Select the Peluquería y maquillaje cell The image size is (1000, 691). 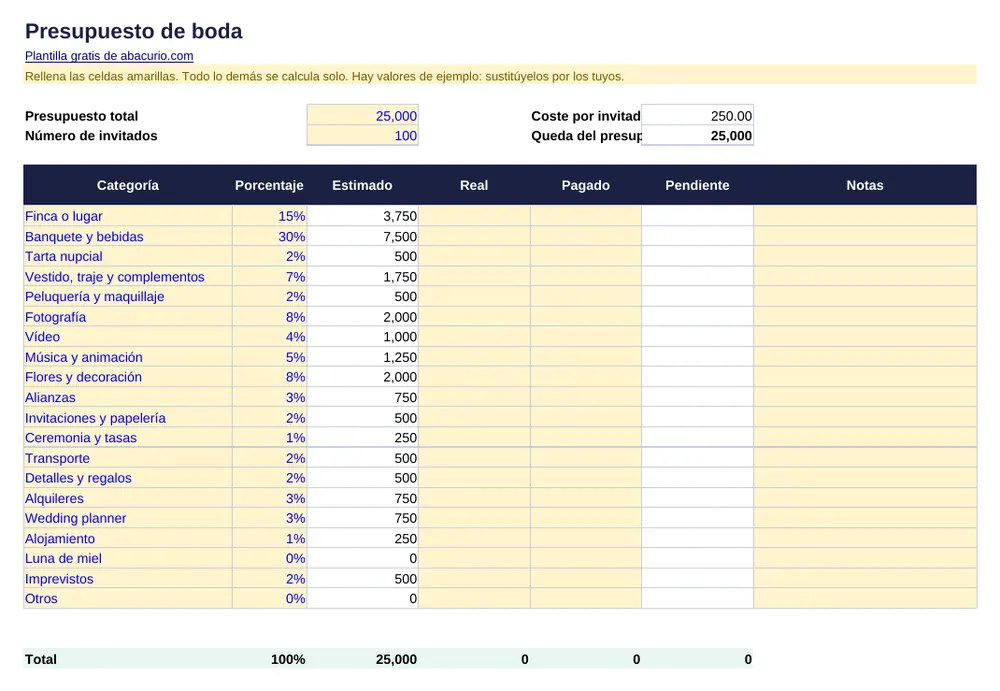(128, 296)
